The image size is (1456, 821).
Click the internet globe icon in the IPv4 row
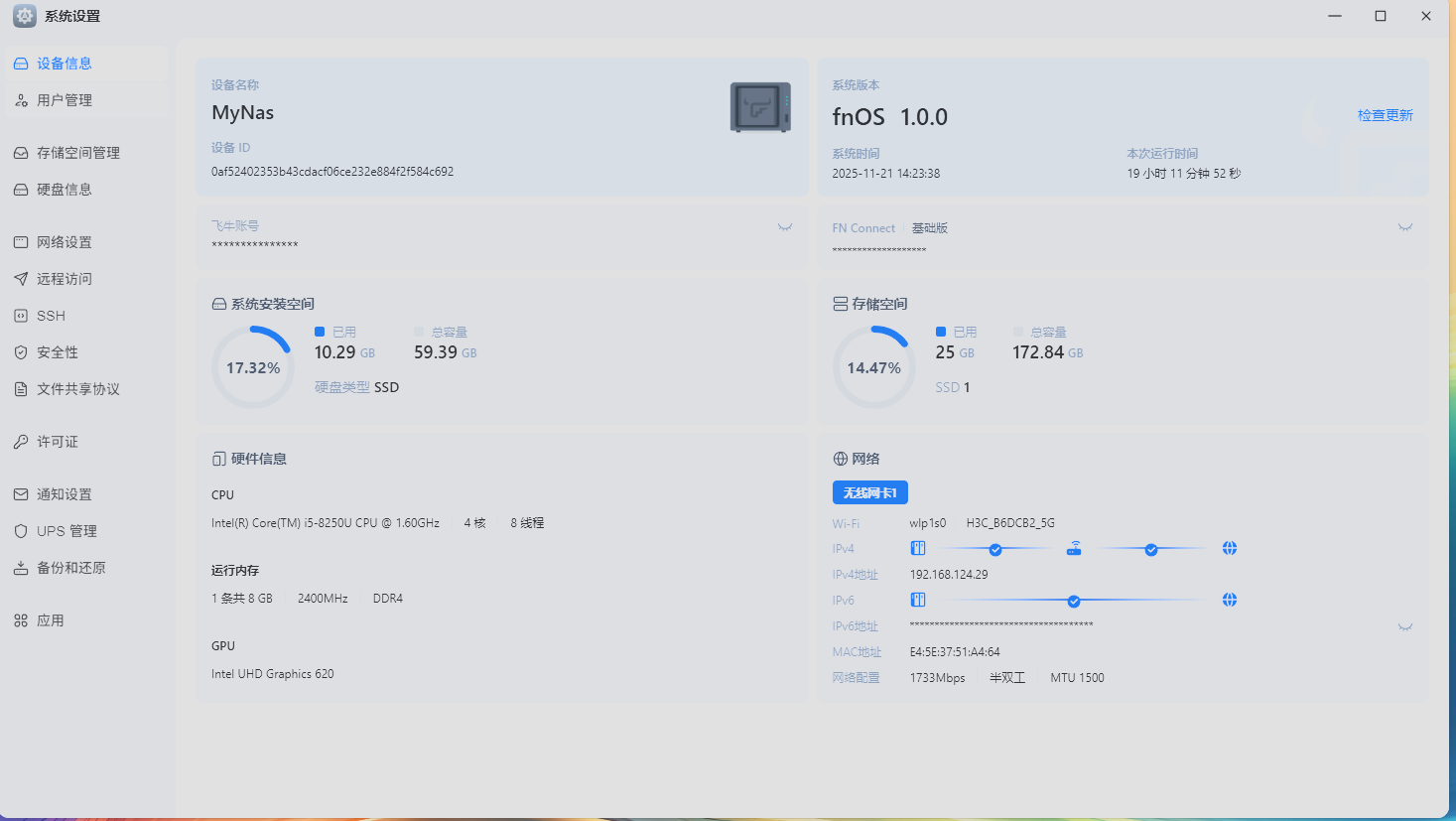point(1230,548)
